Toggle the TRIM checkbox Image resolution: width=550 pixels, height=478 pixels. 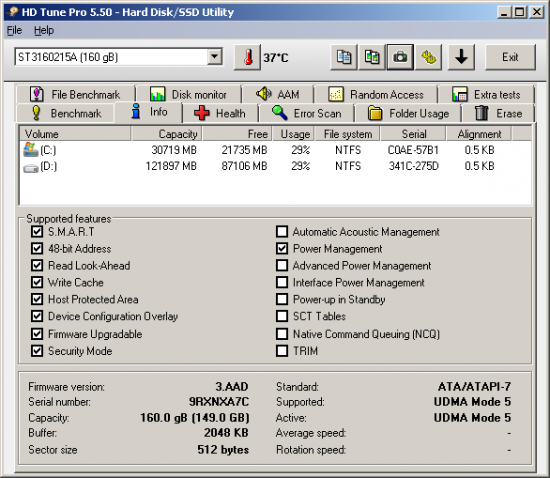(x=282, y=351)
